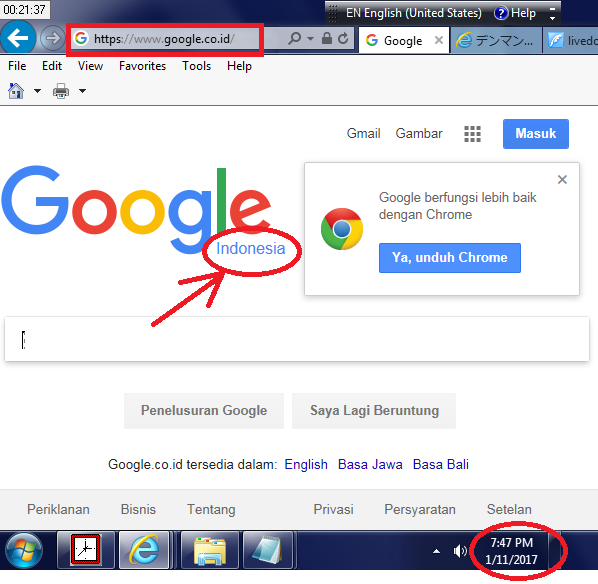This screenshot has width=598, height=584.
Task: Switch language to Basa Bali
Action: [440, 464]
